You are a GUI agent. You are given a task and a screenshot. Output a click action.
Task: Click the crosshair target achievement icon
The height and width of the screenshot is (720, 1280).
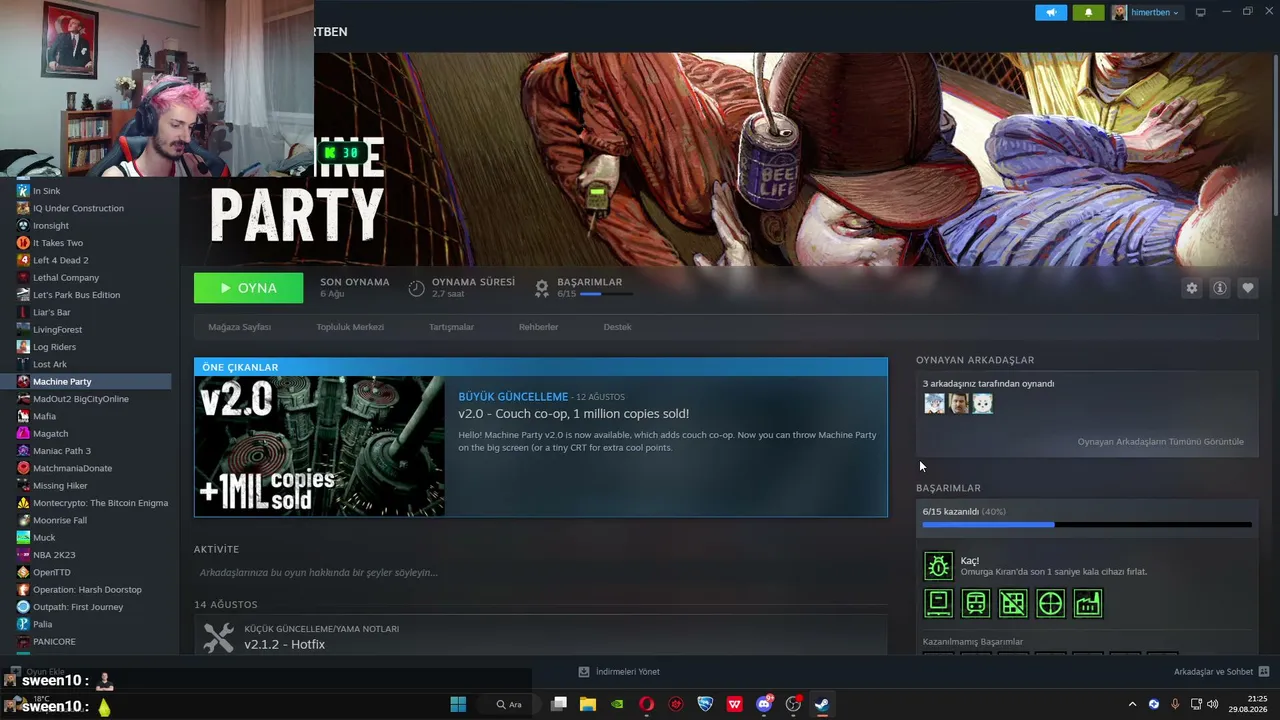click(1050, 603)
